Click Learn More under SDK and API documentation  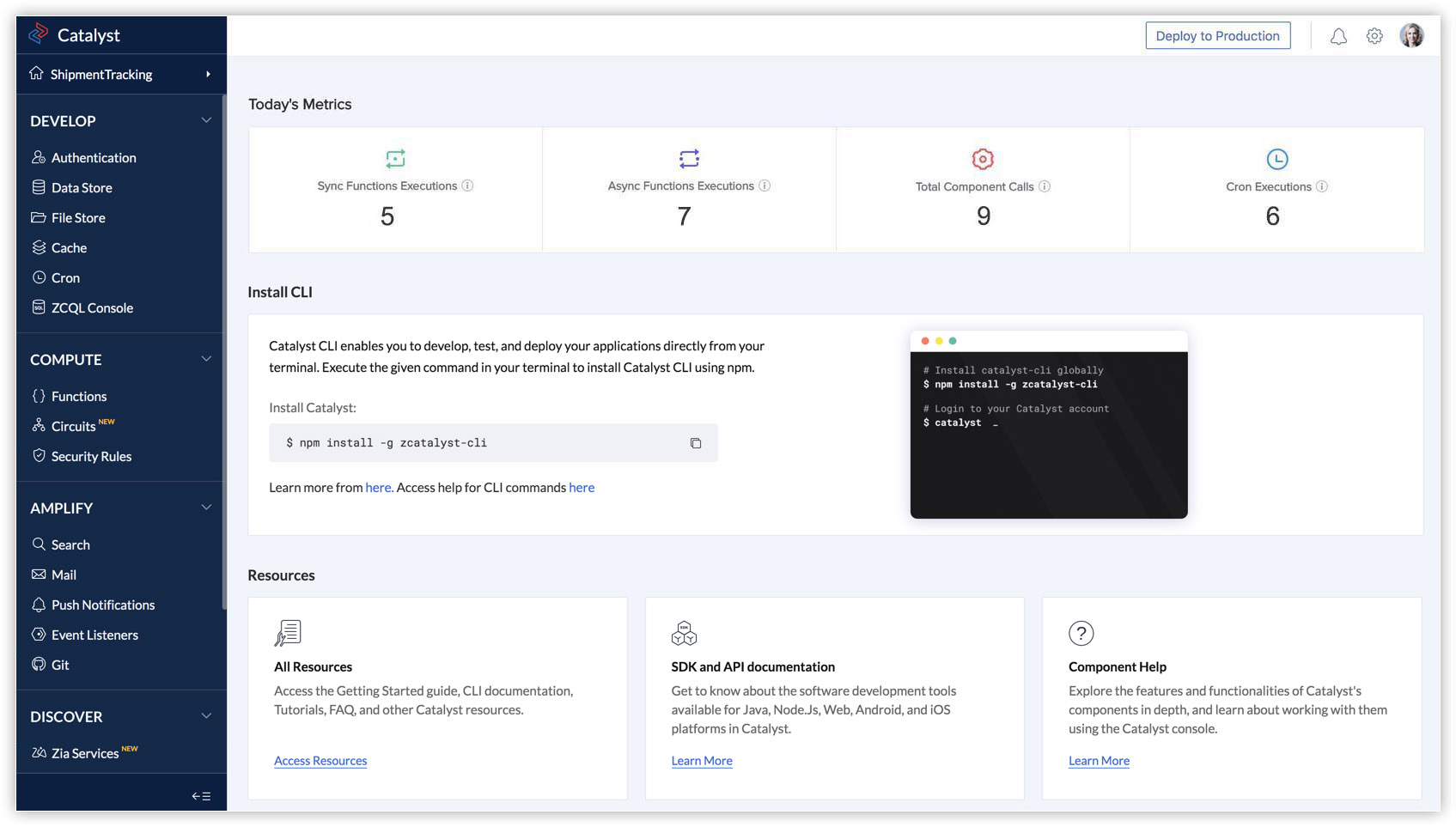[x=702, y=761]
